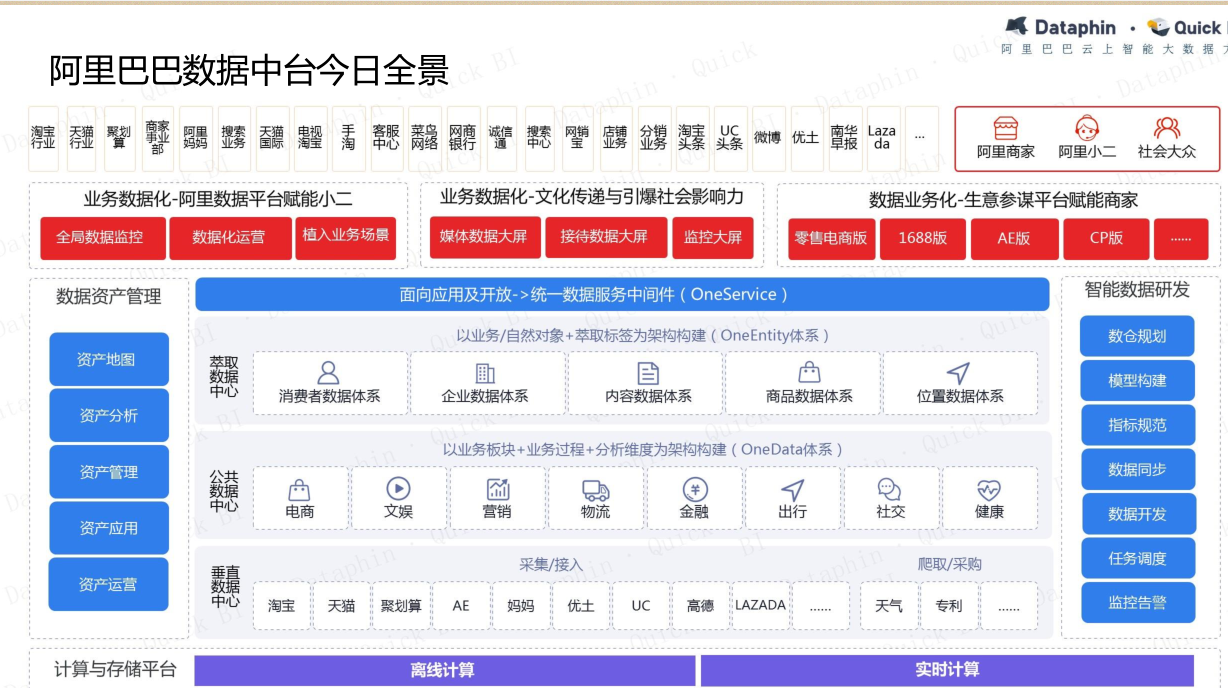Image resolution: width=1228 pixels, height=688 pixels.
Task: Click the 阿里妈妈 box in top row
Action: pos(196,138)
